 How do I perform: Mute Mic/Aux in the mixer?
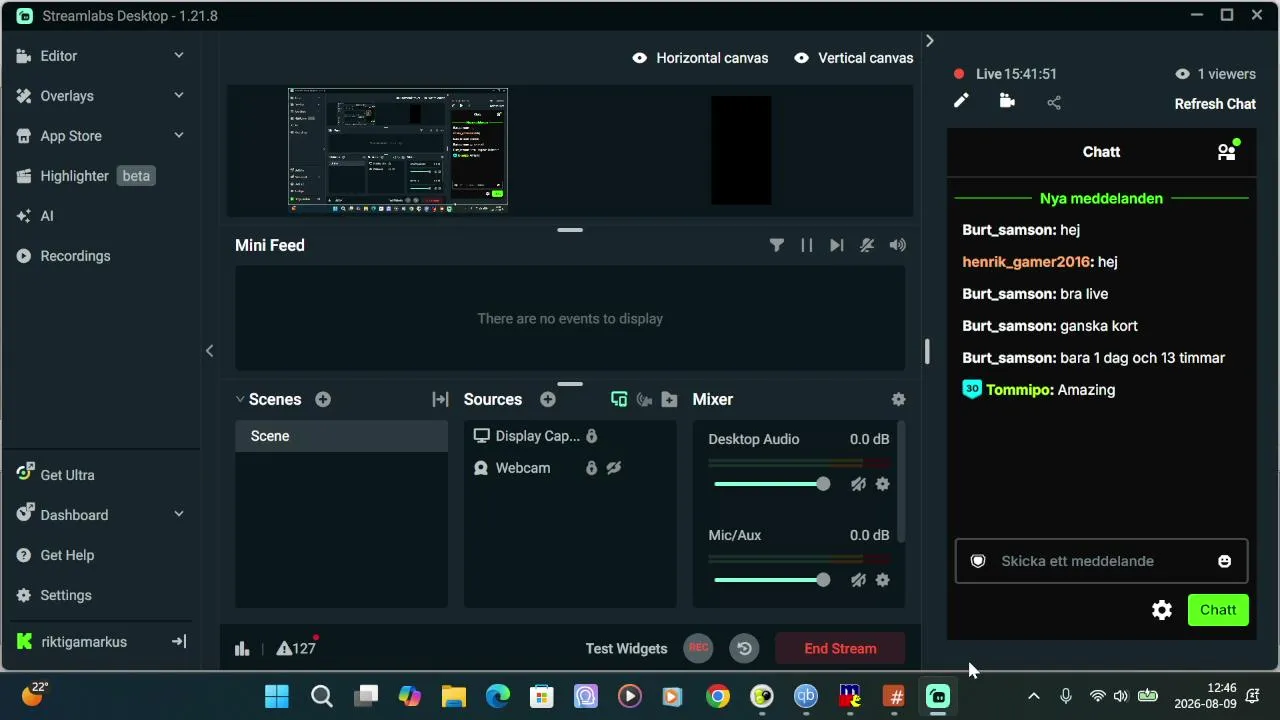[858, 580]
